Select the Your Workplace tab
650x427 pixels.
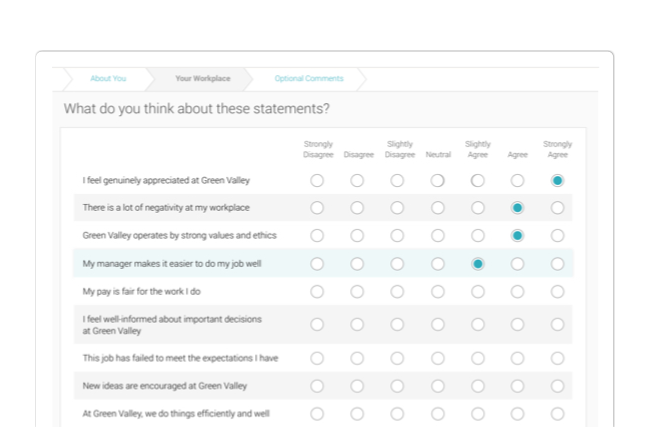203,78
